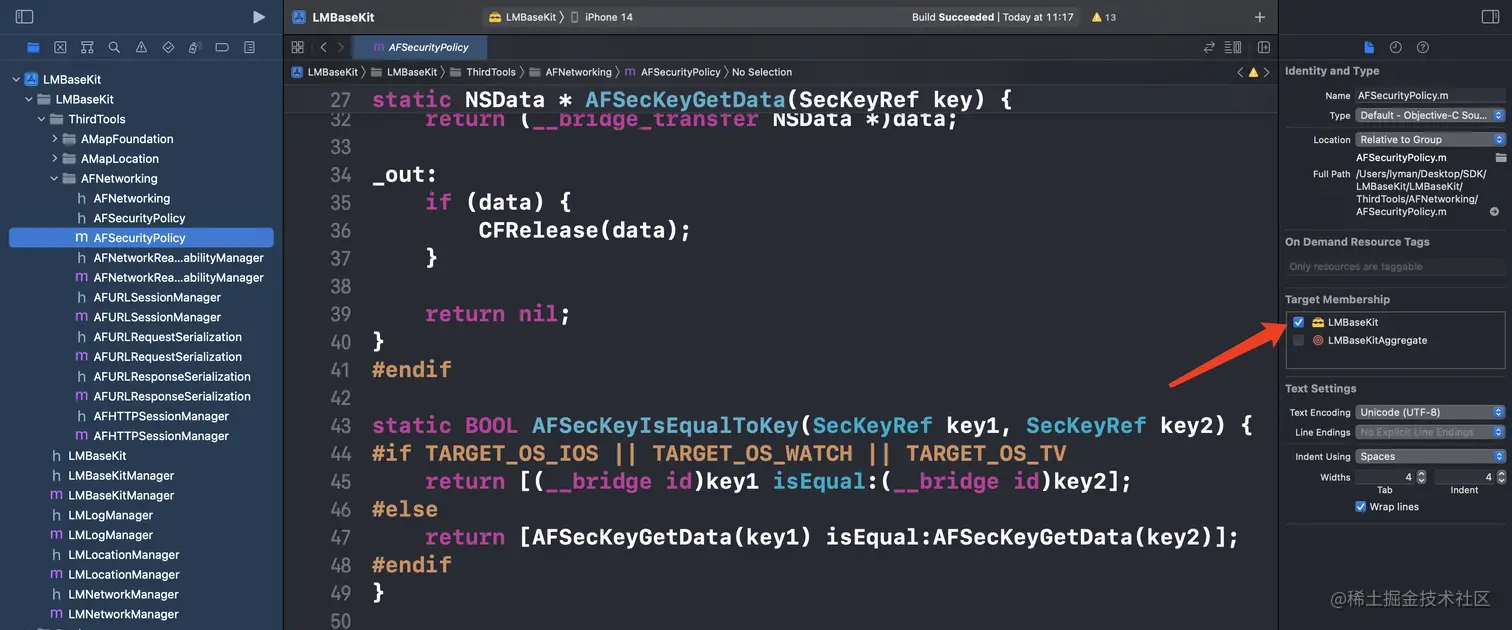Viewport: 1512px width, 630px height.
Task: Click No Selection in jump bar
Action: pyautogui.click(x=762, y=72)
